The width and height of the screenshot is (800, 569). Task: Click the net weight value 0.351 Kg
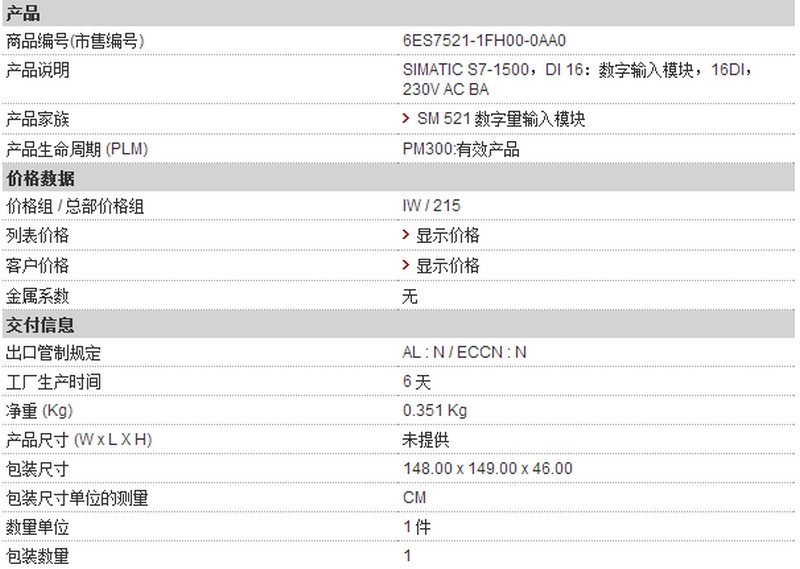tap(435, 410)
